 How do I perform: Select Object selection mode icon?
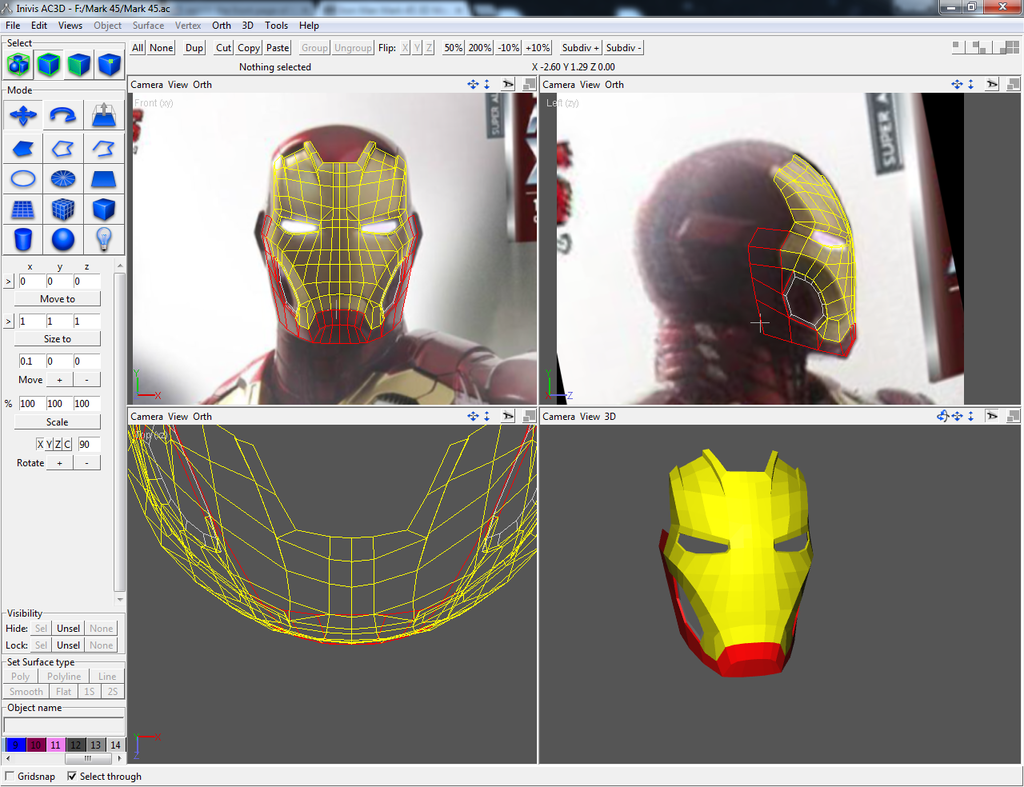point(48,64)
